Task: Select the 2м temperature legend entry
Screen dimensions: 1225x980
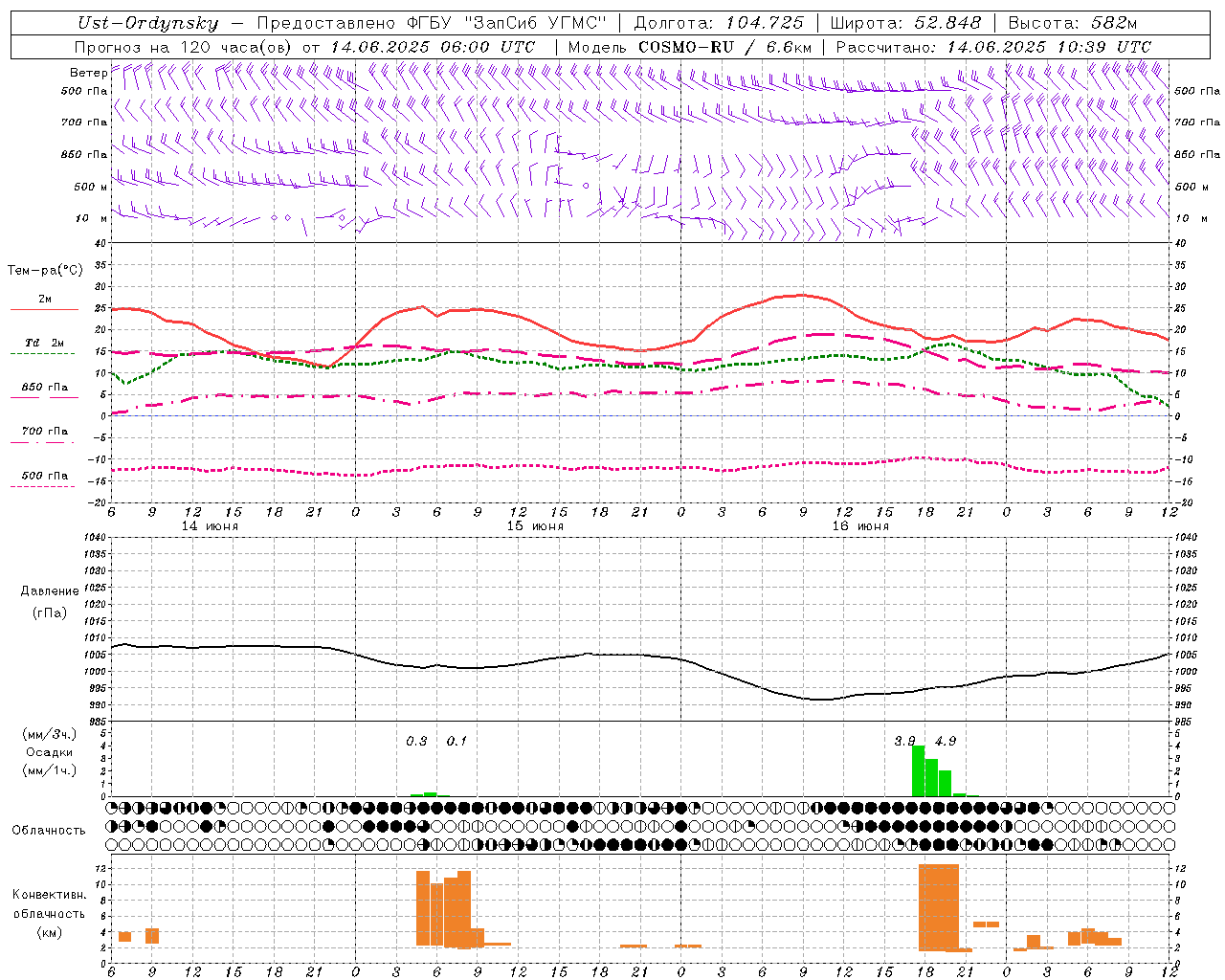Action: coord(45,300)
